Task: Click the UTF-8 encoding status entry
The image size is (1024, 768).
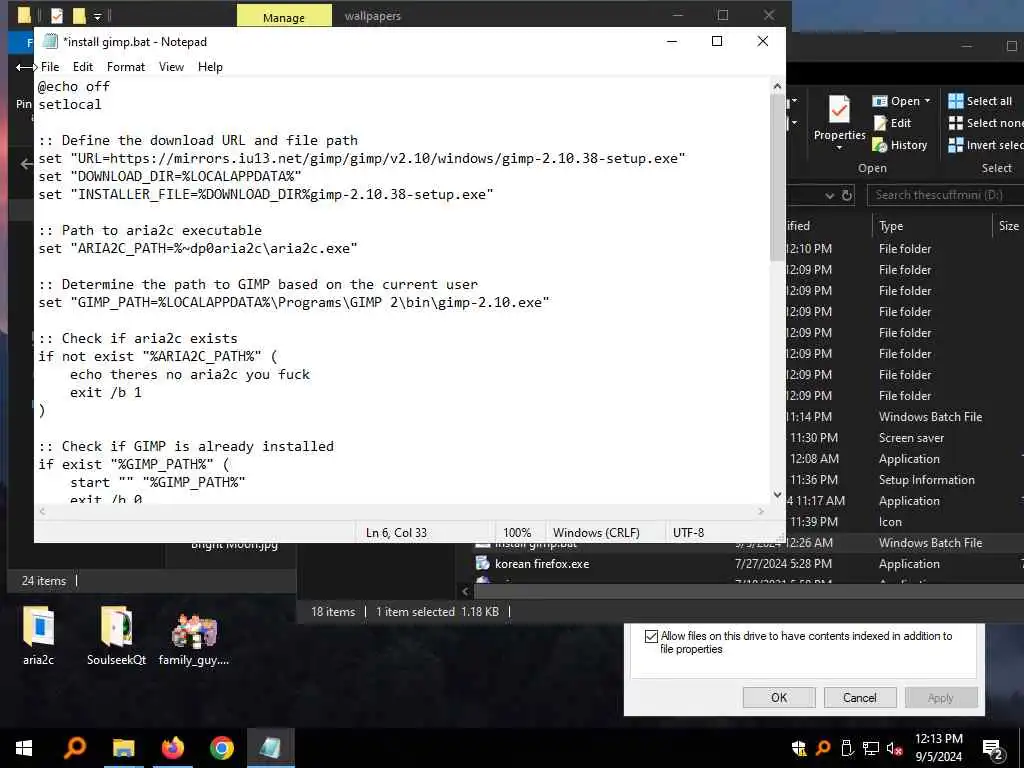Action: (688, 533)
